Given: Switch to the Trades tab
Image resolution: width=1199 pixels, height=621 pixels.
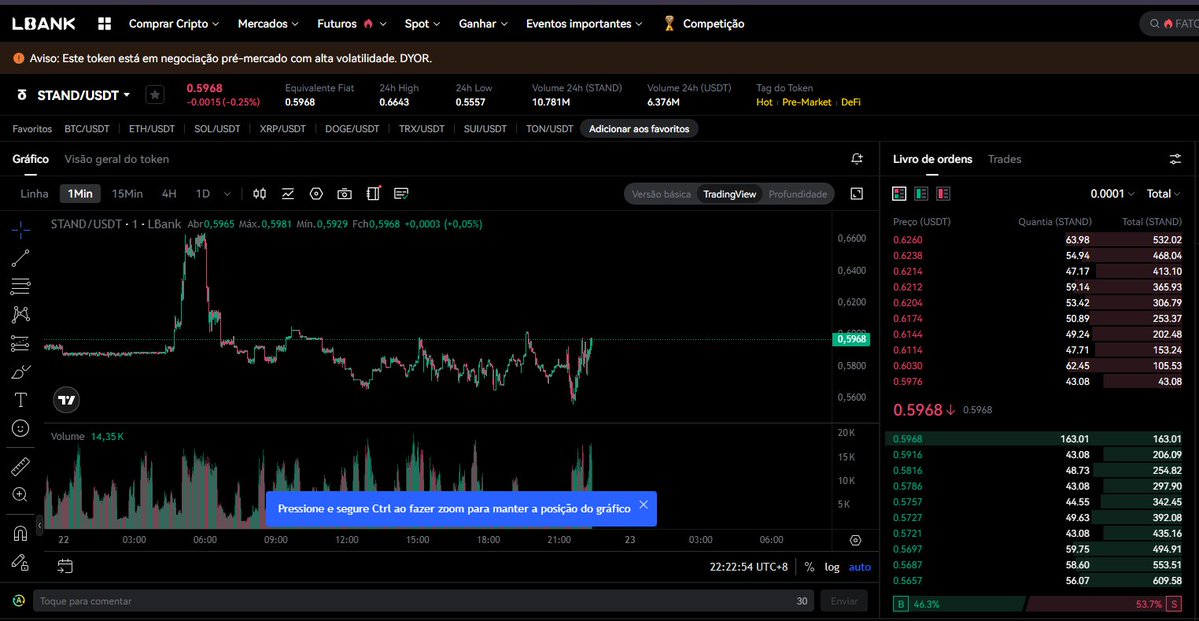Looking at the screenshot, I should 1005,159.
